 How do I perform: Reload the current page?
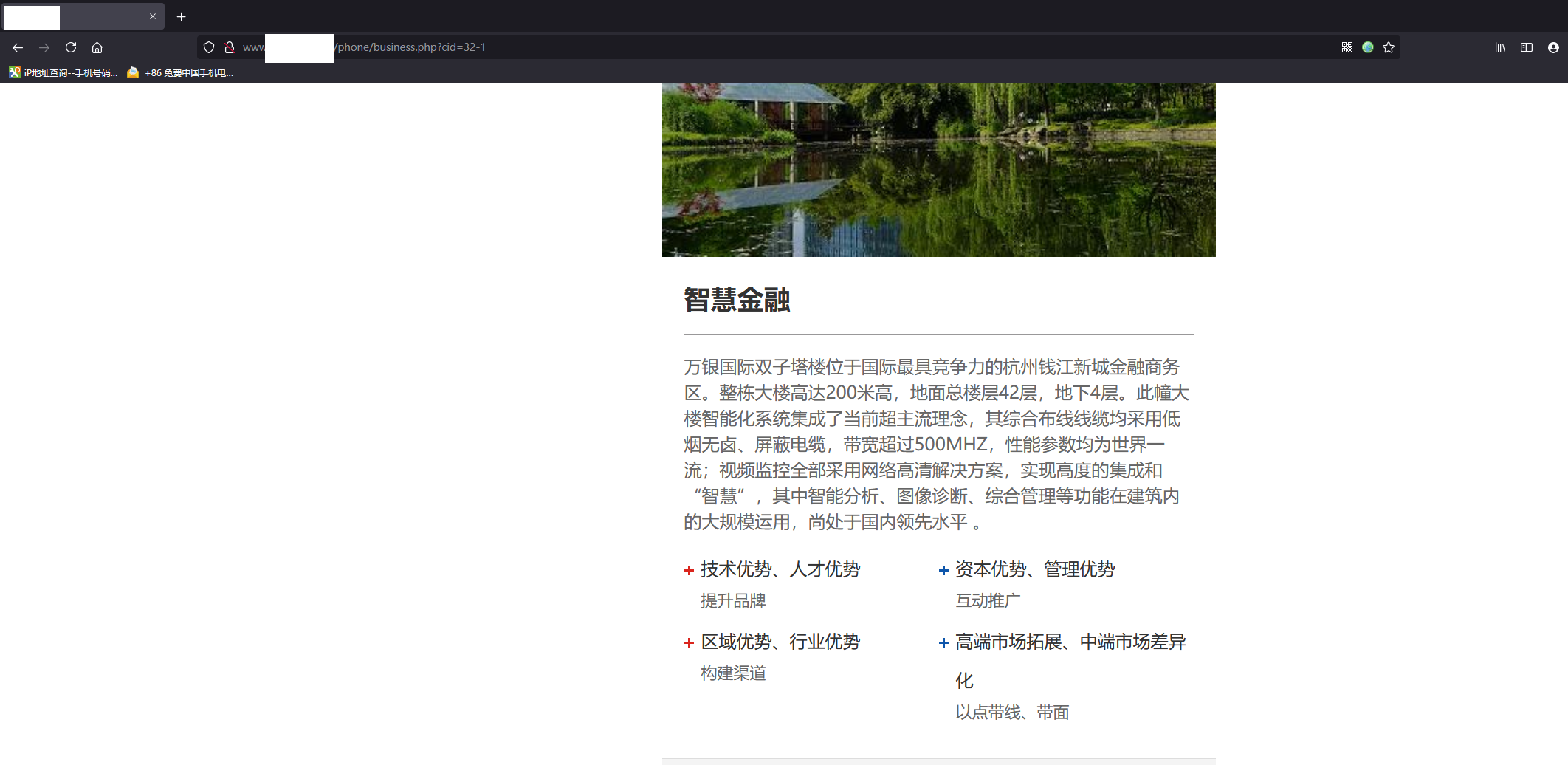(71, 47)
